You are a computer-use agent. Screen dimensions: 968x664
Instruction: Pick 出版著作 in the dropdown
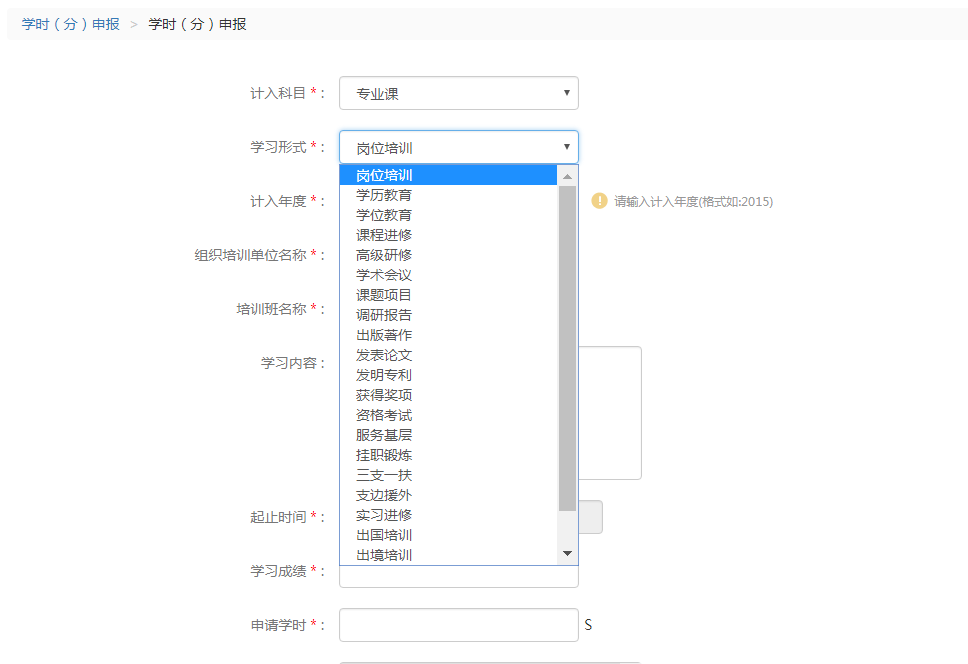(384, 335)
